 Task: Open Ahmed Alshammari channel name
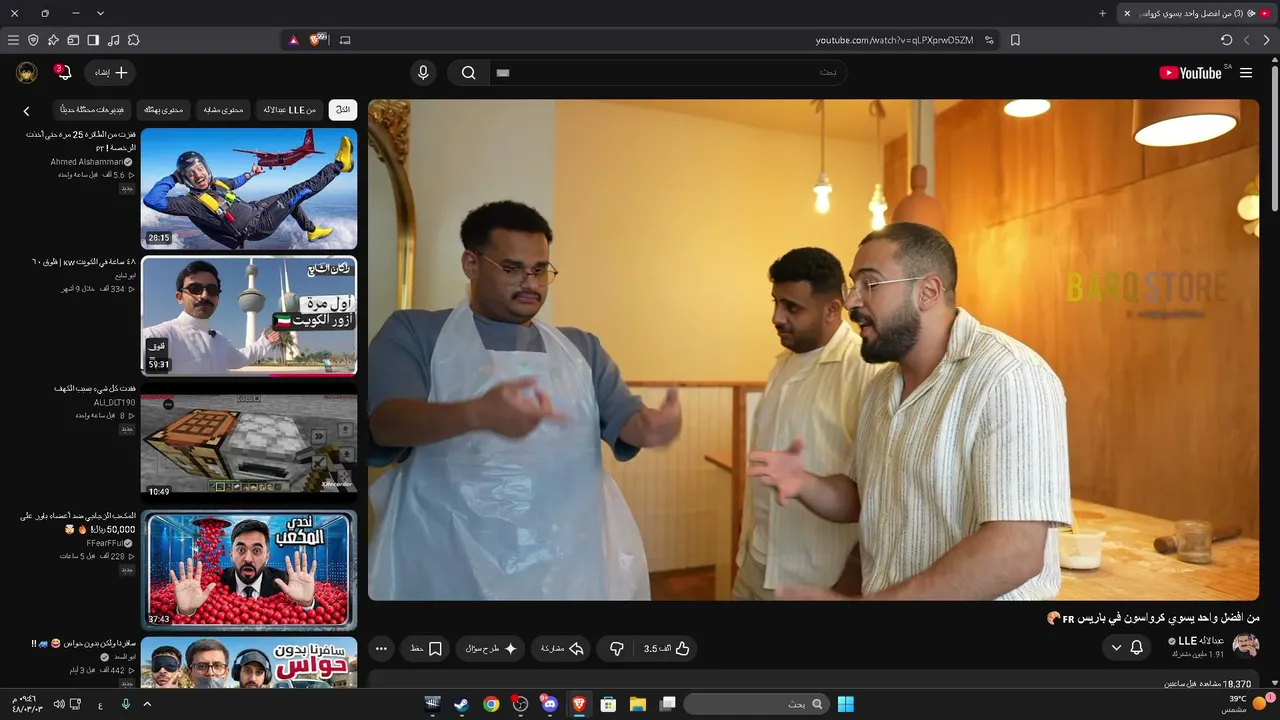tap(87, 162)
